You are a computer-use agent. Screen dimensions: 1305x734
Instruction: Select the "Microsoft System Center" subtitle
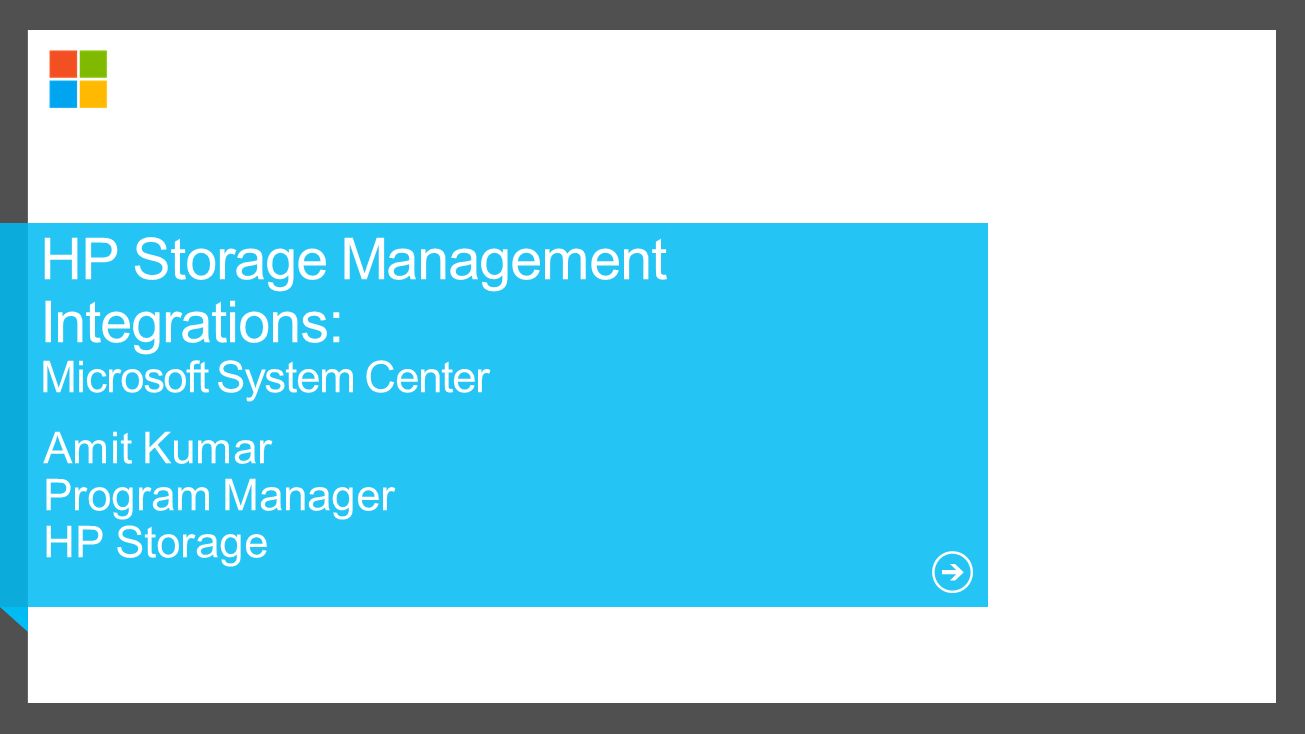pyautogui.click(x=265, y=379)
